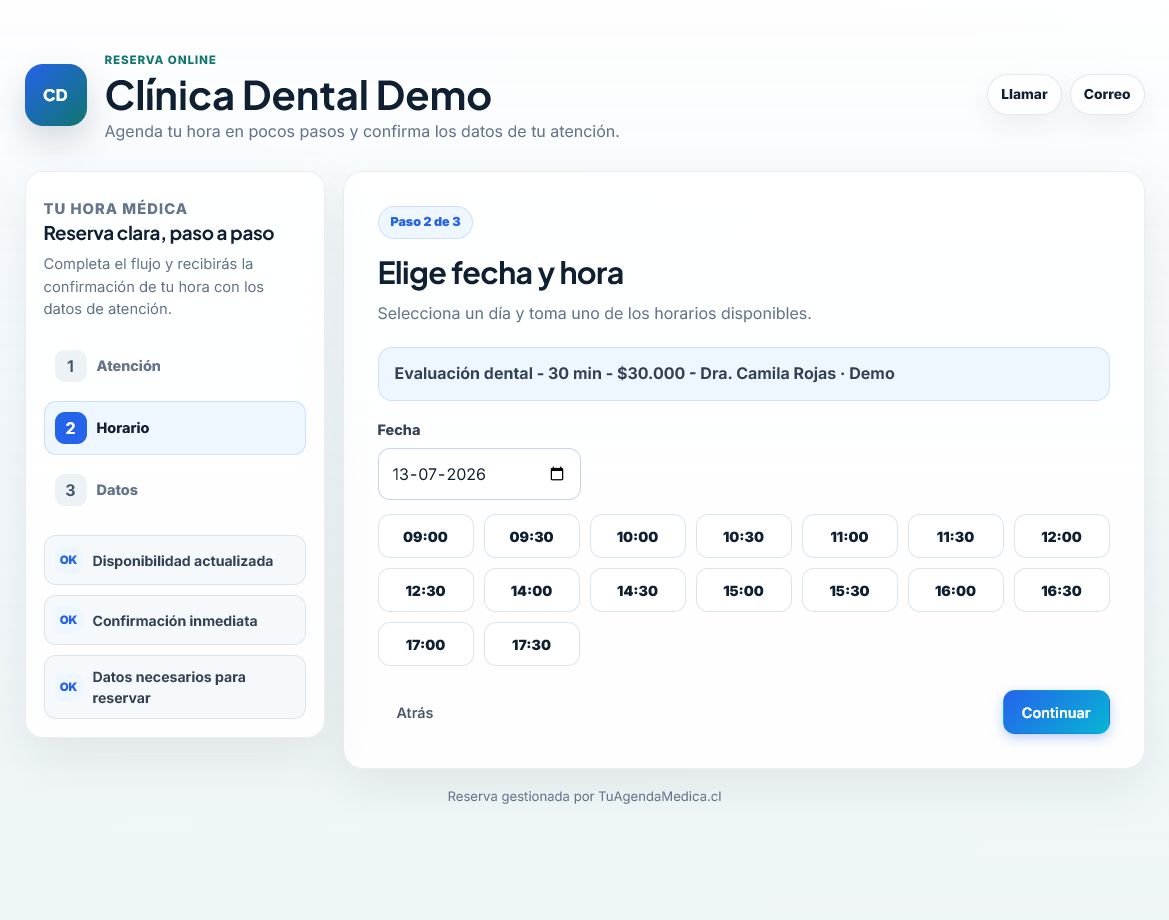1169x920 pixels.
Task: Click OK badge beside Disponibilidad actualizada
Action: [69, 560]
